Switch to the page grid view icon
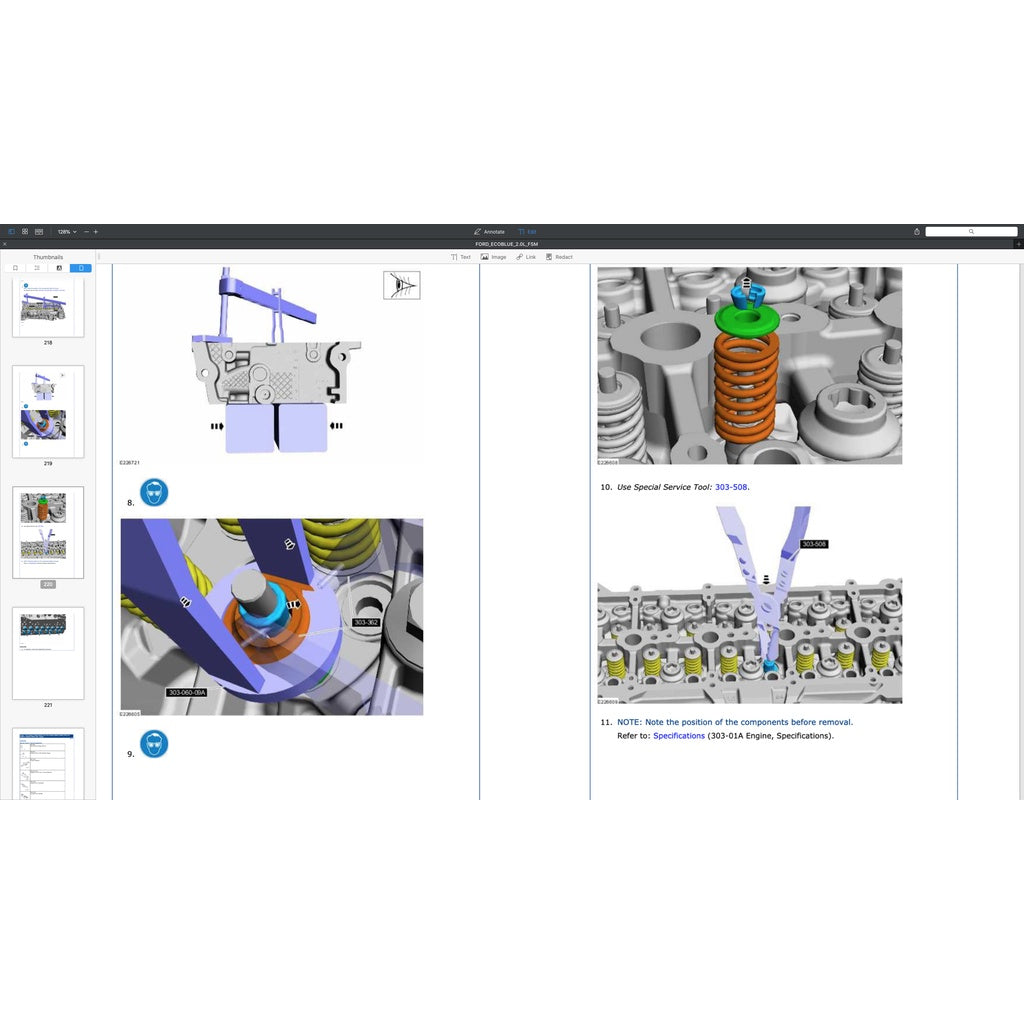The image size is (1024, 1024). click(x=25, y=231)
